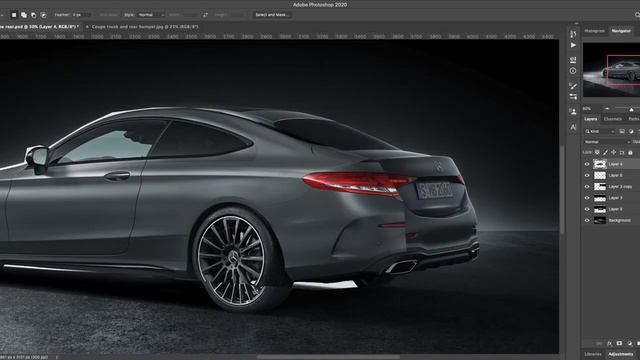Switch to the Layers tab
This screenshot has height=360, width=640.
pos(591,119)
